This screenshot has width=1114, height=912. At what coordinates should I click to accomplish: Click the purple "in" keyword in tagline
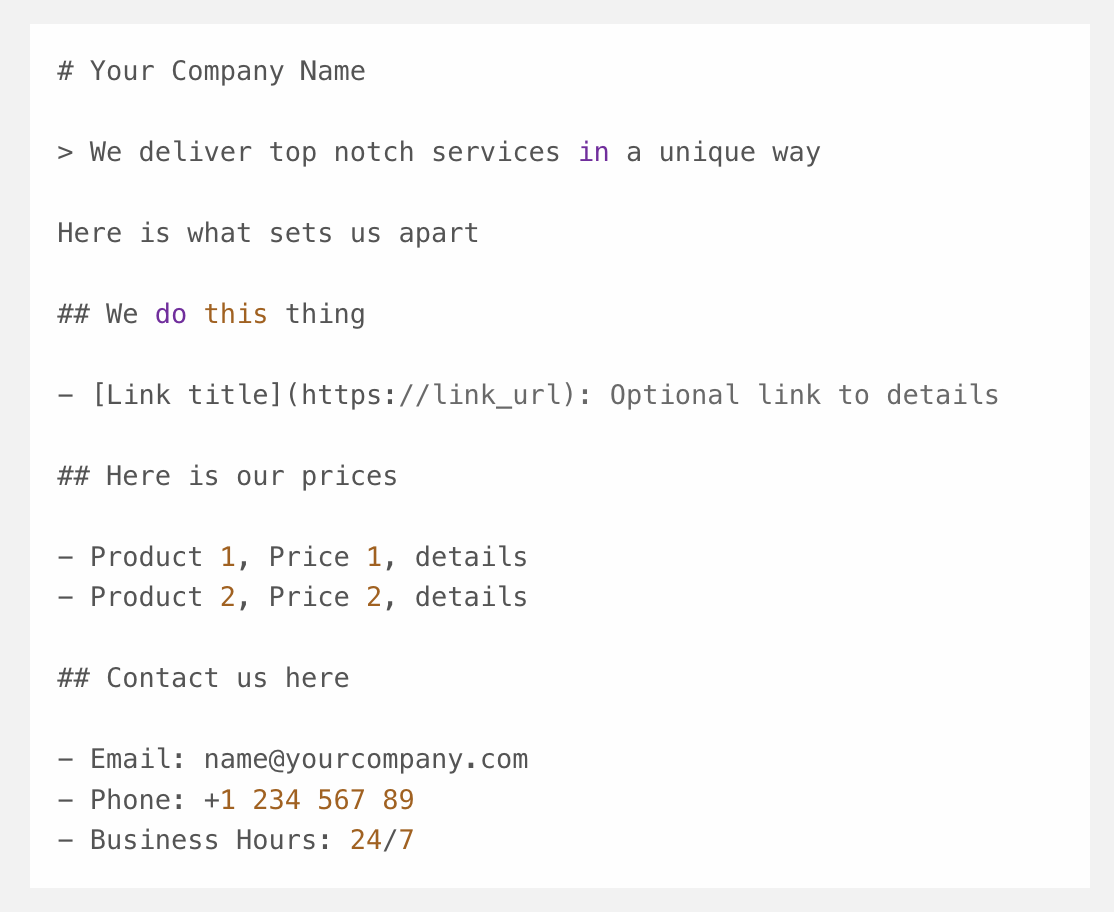click(x=593, y=152)
